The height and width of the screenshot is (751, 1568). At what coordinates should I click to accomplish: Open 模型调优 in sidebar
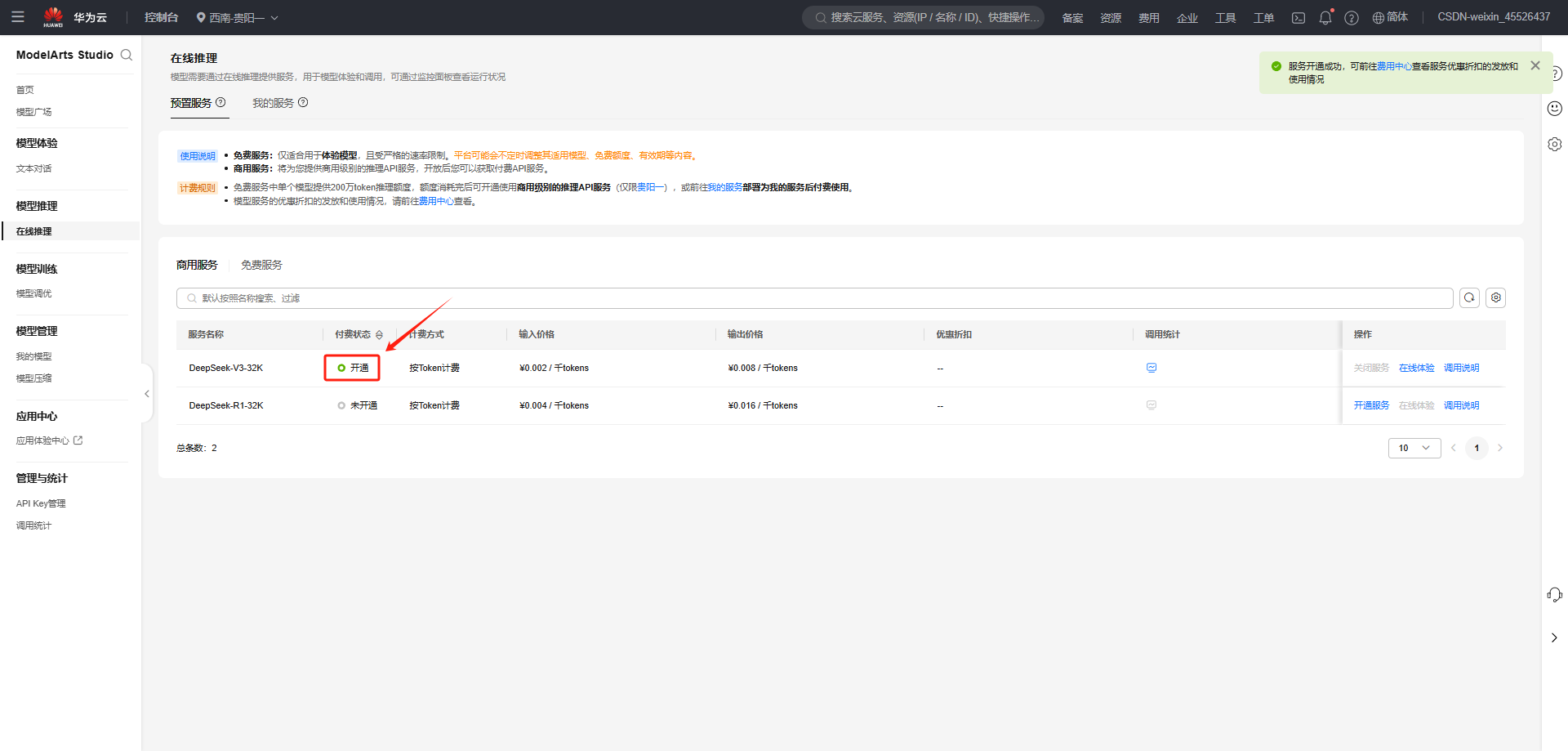[34, 293]
